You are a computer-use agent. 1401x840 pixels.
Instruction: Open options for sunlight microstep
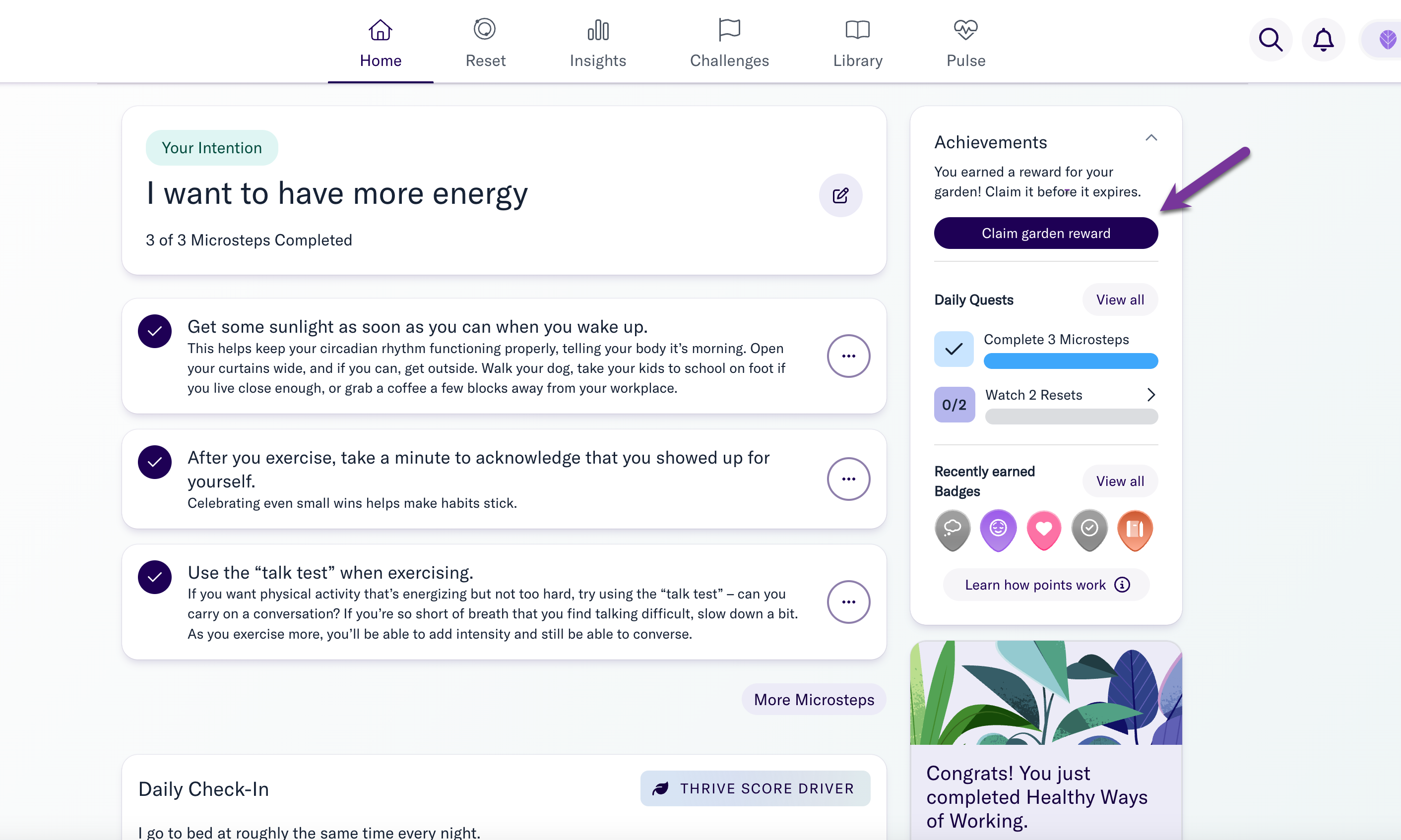[x=848, y=356]
